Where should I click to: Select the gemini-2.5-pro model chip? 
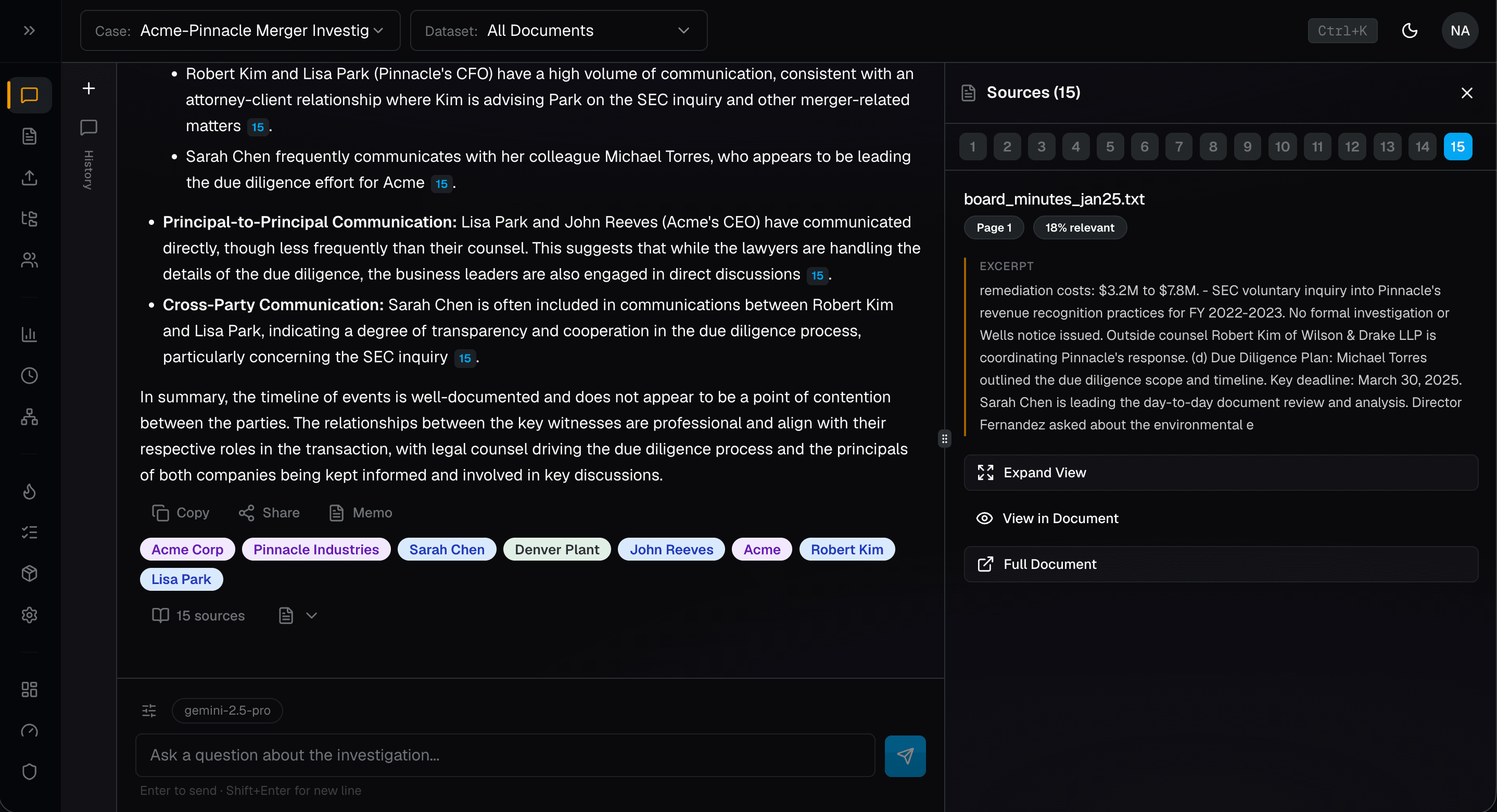point(227,710)
